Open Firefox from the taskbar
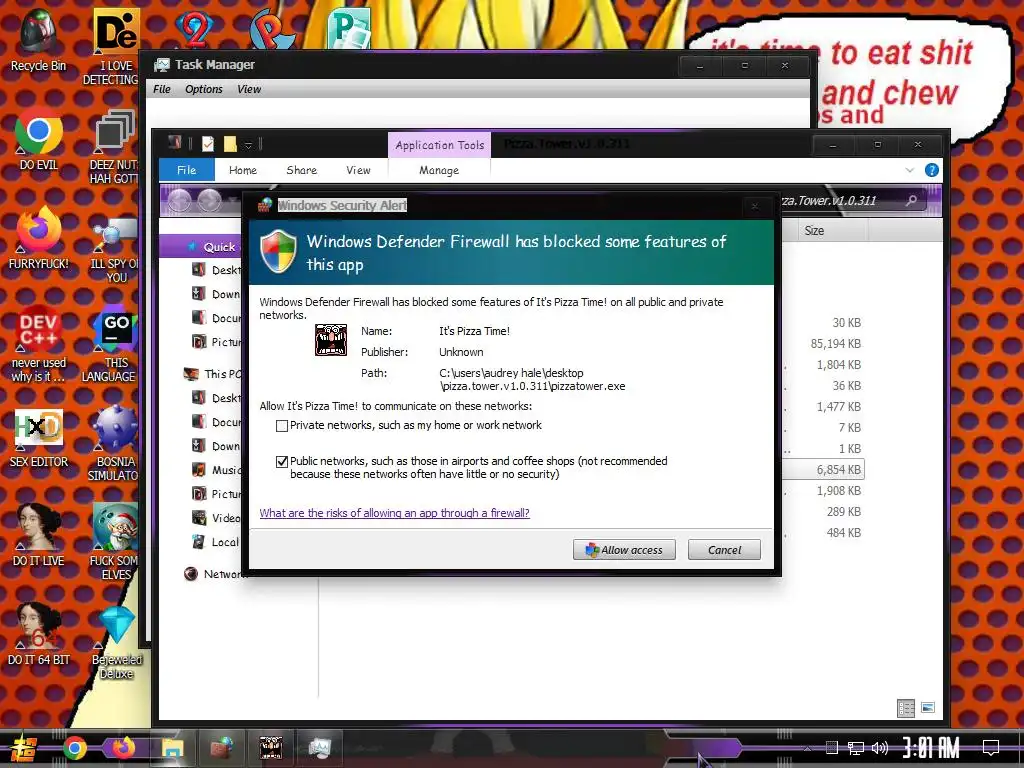This screenshot has height=768, width=1024. (x=123, y=748)
